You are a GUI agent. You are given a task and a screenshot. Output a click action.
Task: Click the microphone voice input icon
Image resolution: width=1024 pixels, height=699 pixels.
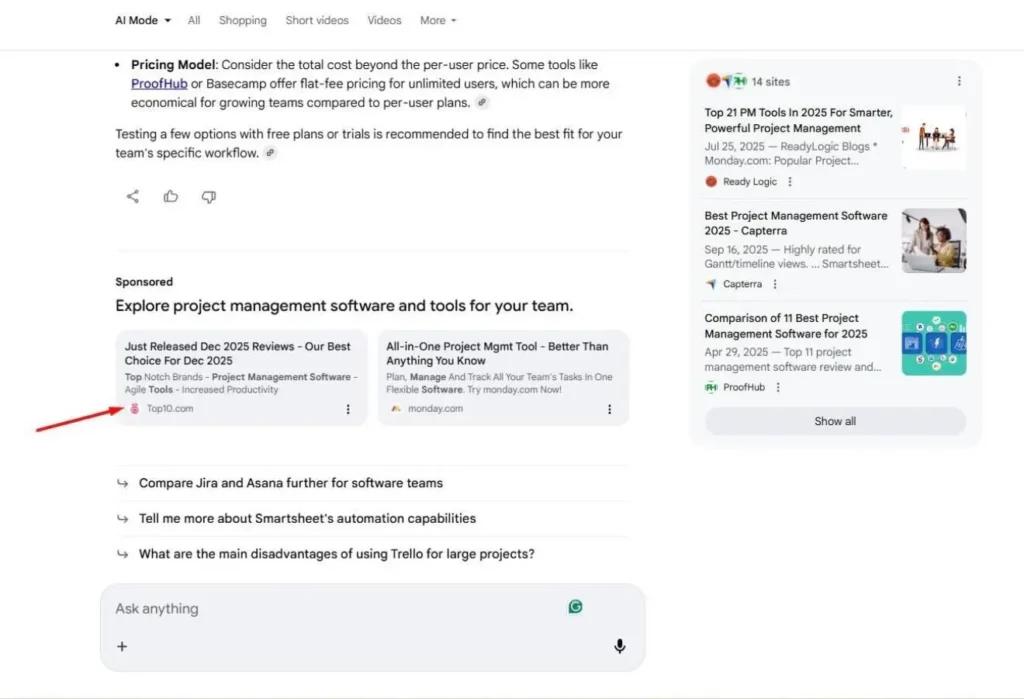click(x=619, y=646)
